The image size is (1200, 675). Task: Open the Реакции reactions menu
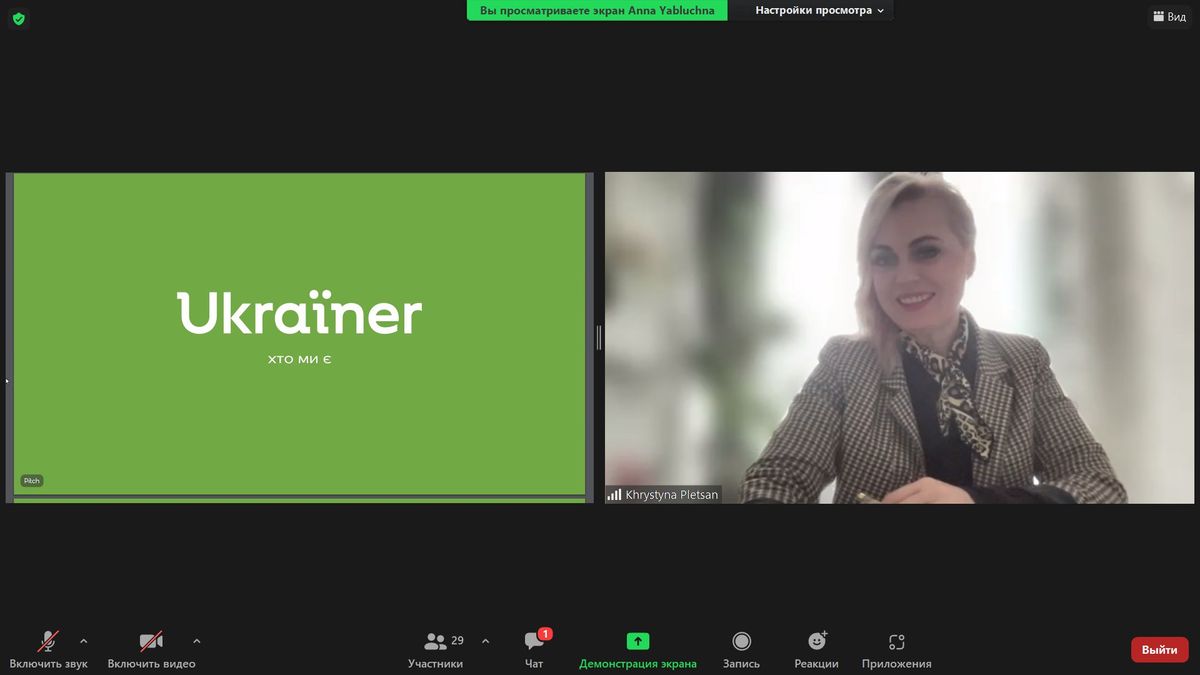coord(817,649)
